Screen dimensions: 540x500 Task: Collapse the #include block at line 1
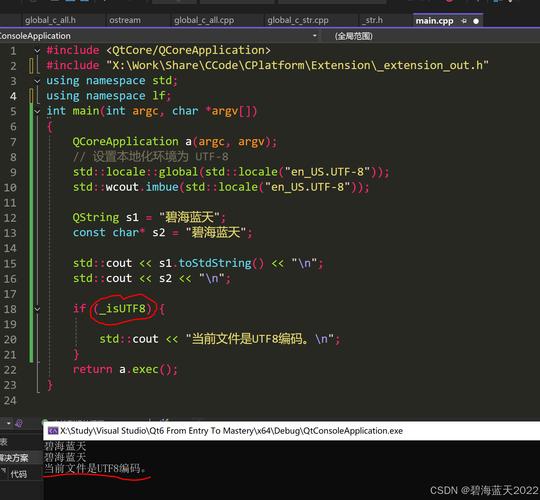37,51
